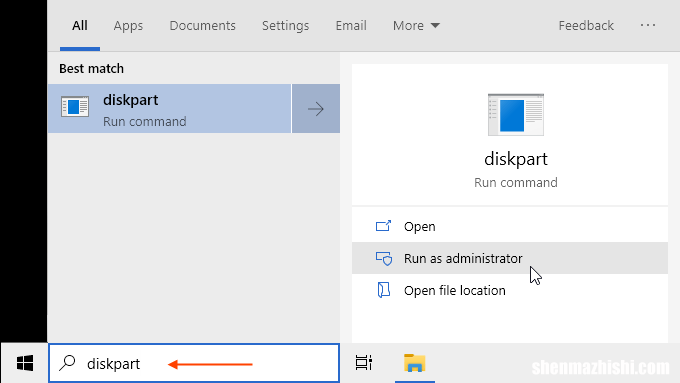Switch to the Email tab
This screenshot has height=383, width=680.
351,26
